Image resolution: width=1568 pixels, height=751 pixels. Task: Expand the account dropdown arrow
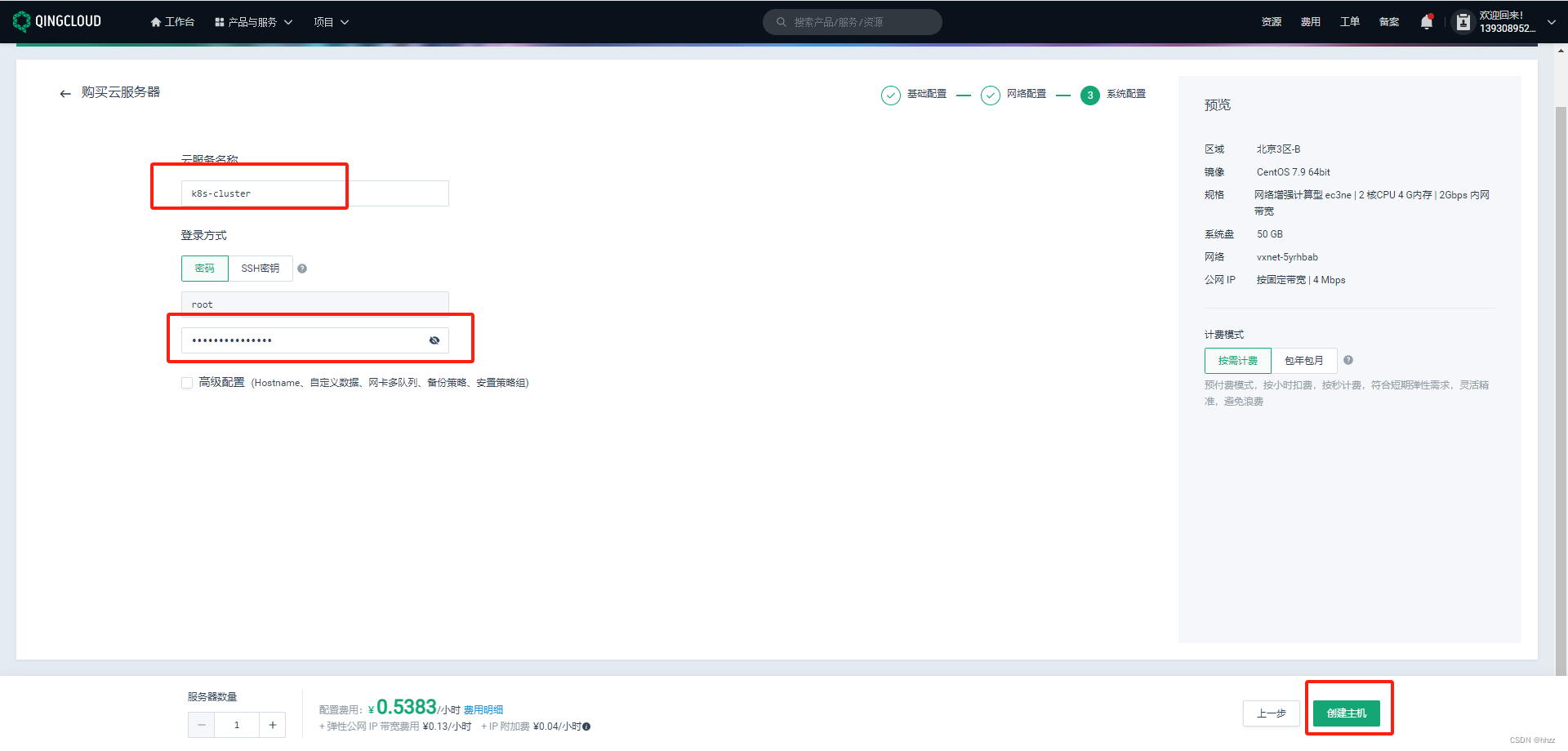(1552, 22)
